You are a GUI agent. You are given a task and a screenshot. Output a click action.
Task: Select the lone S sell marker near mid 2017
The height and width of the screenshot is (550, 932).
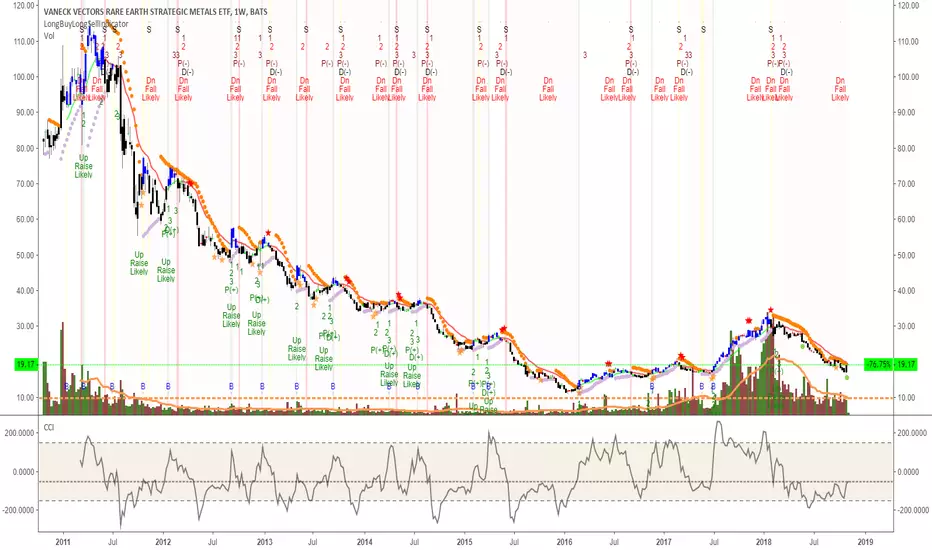(x=703, y=29)
